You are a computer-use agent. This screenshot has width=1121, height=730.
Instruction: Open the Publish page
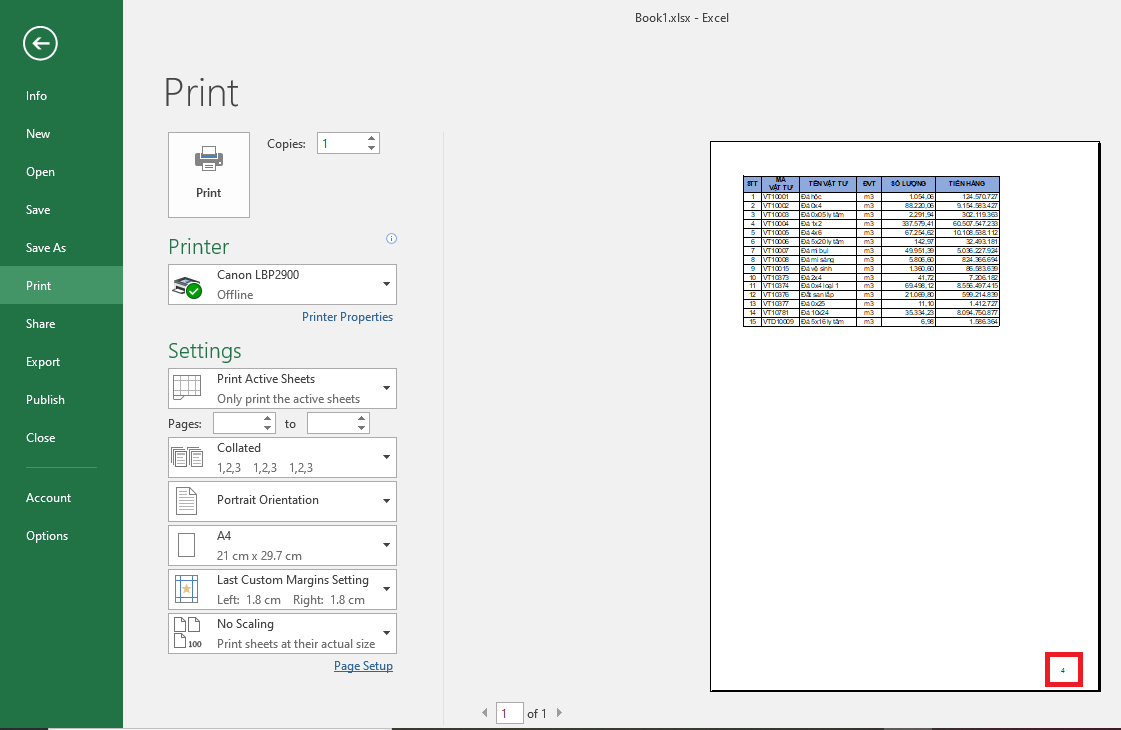61,400
